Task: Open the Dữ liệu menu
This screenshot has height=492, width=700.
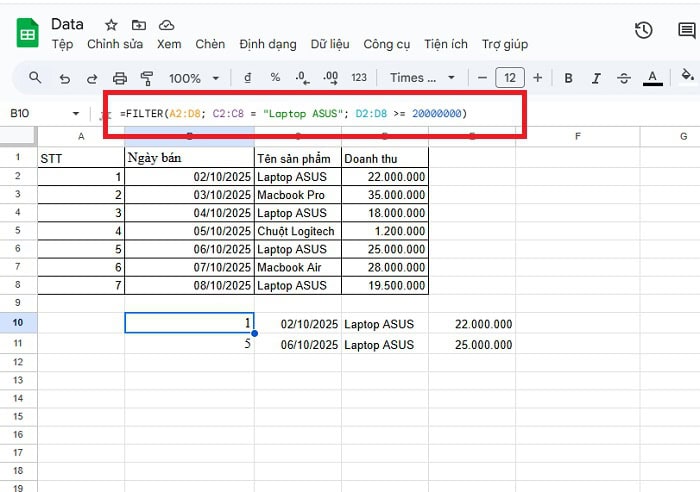Action: [330, 44]
